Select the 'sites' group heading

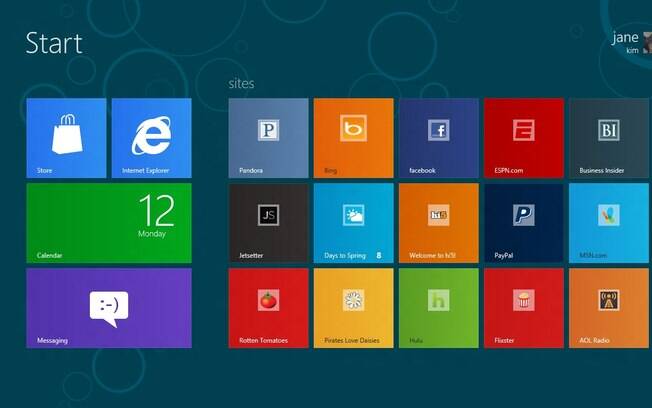click(x=241, y=84)
